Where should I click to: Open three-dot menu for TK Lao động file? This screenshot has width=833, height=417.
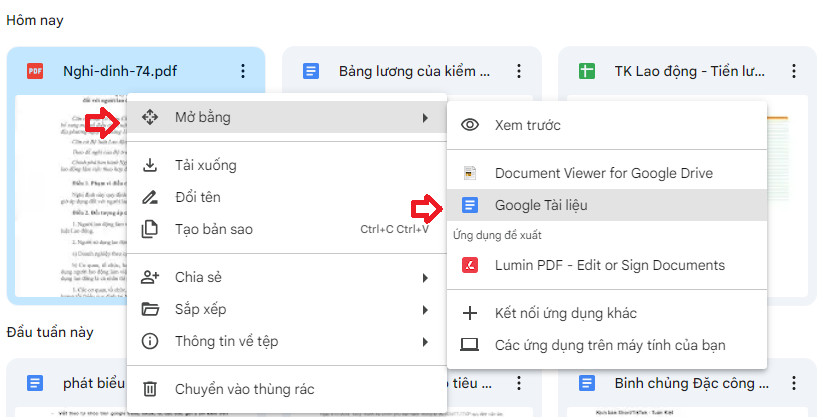794,71
